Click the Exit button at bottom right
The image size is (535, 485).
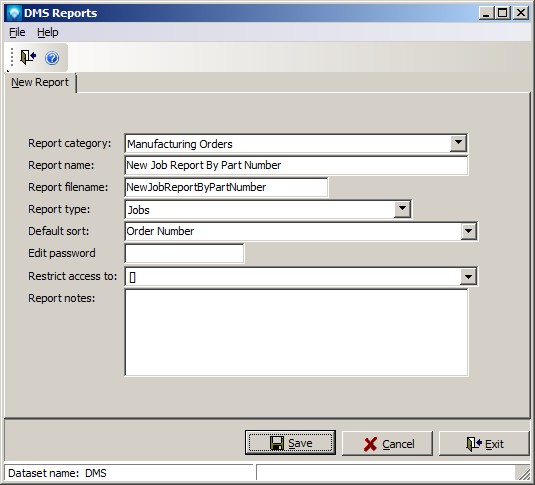tap(484, 444)
